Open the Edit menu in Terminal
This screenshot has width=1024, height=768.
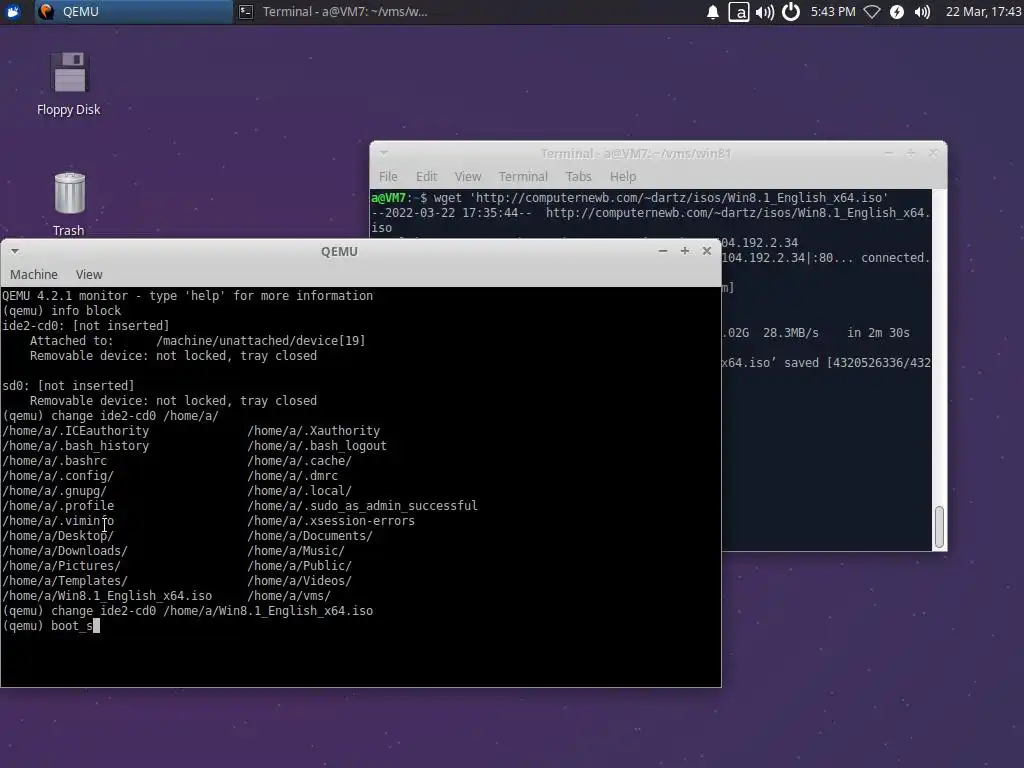[x=426, y=176]
